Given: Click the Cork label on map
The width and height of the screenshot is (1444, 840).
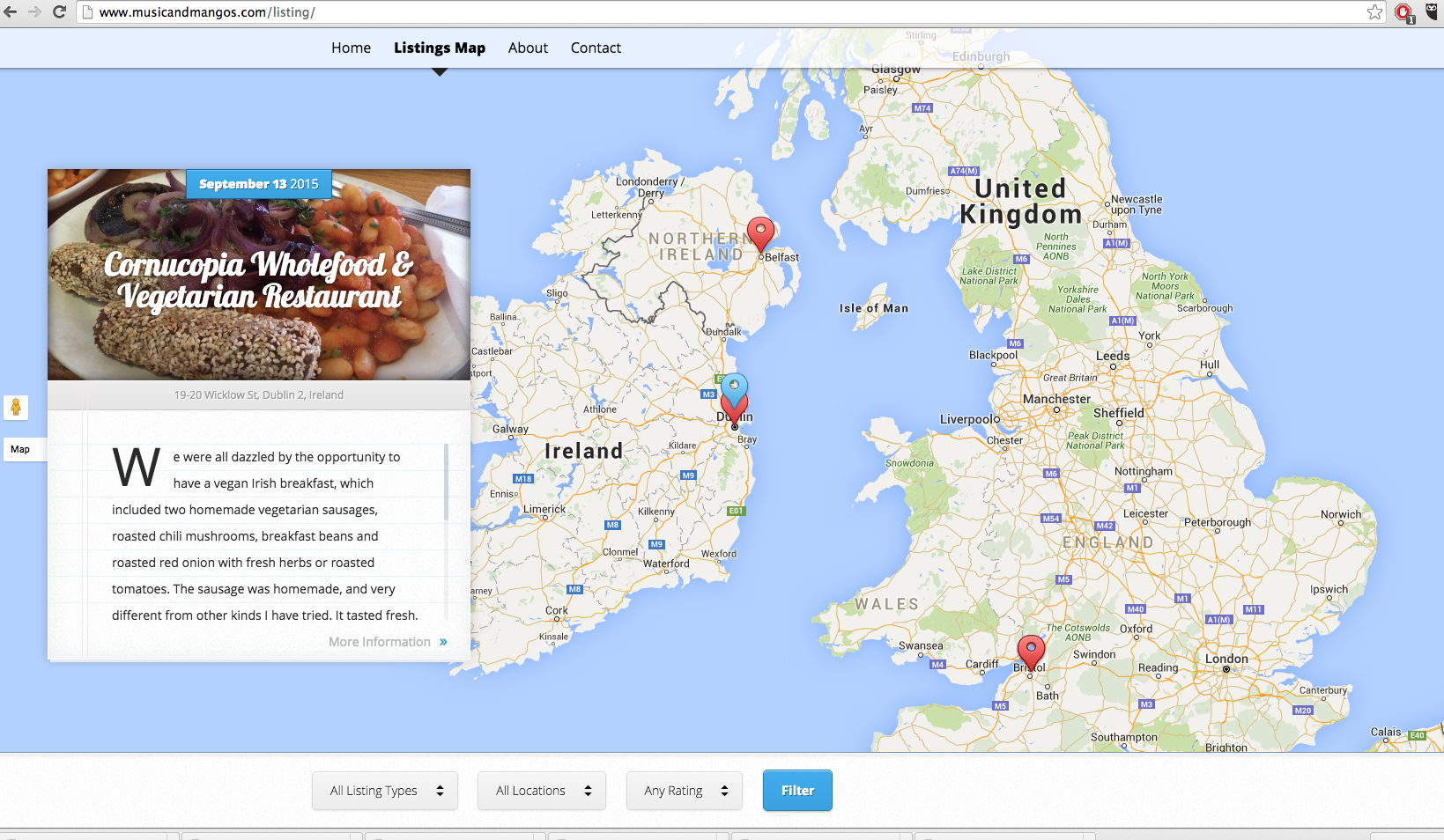Looking at the screenshot, I should click(x=557, y=610).
